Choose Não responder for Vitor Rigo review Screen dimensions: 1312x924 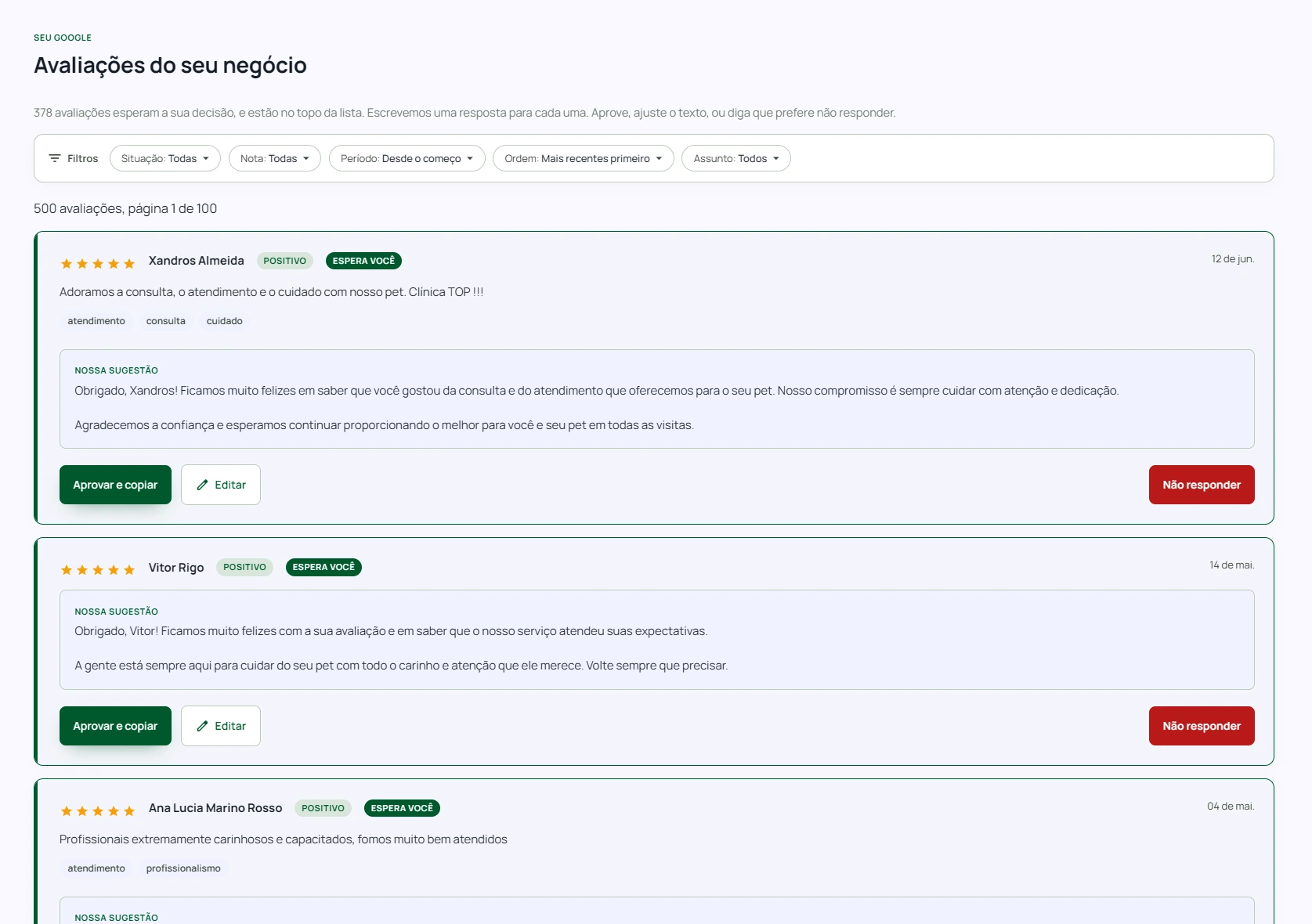(1202, 726)
